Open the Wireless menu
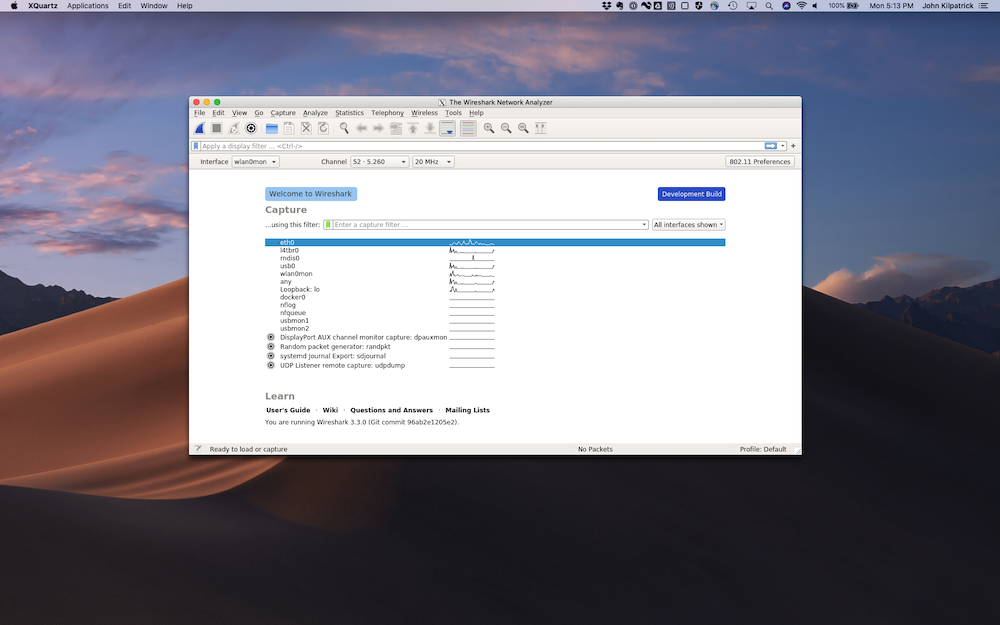 pyautogui.click(x=424, y=113)
